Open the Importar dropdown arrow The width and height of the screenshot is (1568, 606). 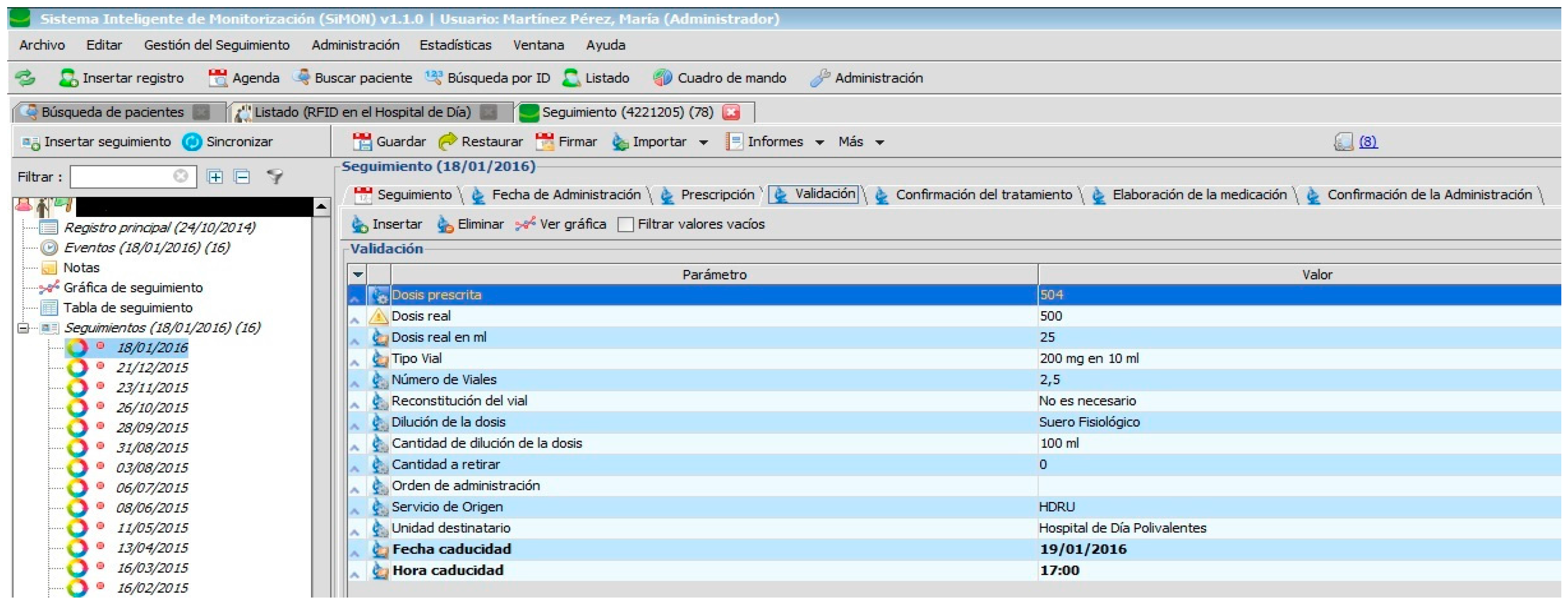click(704, 142)
